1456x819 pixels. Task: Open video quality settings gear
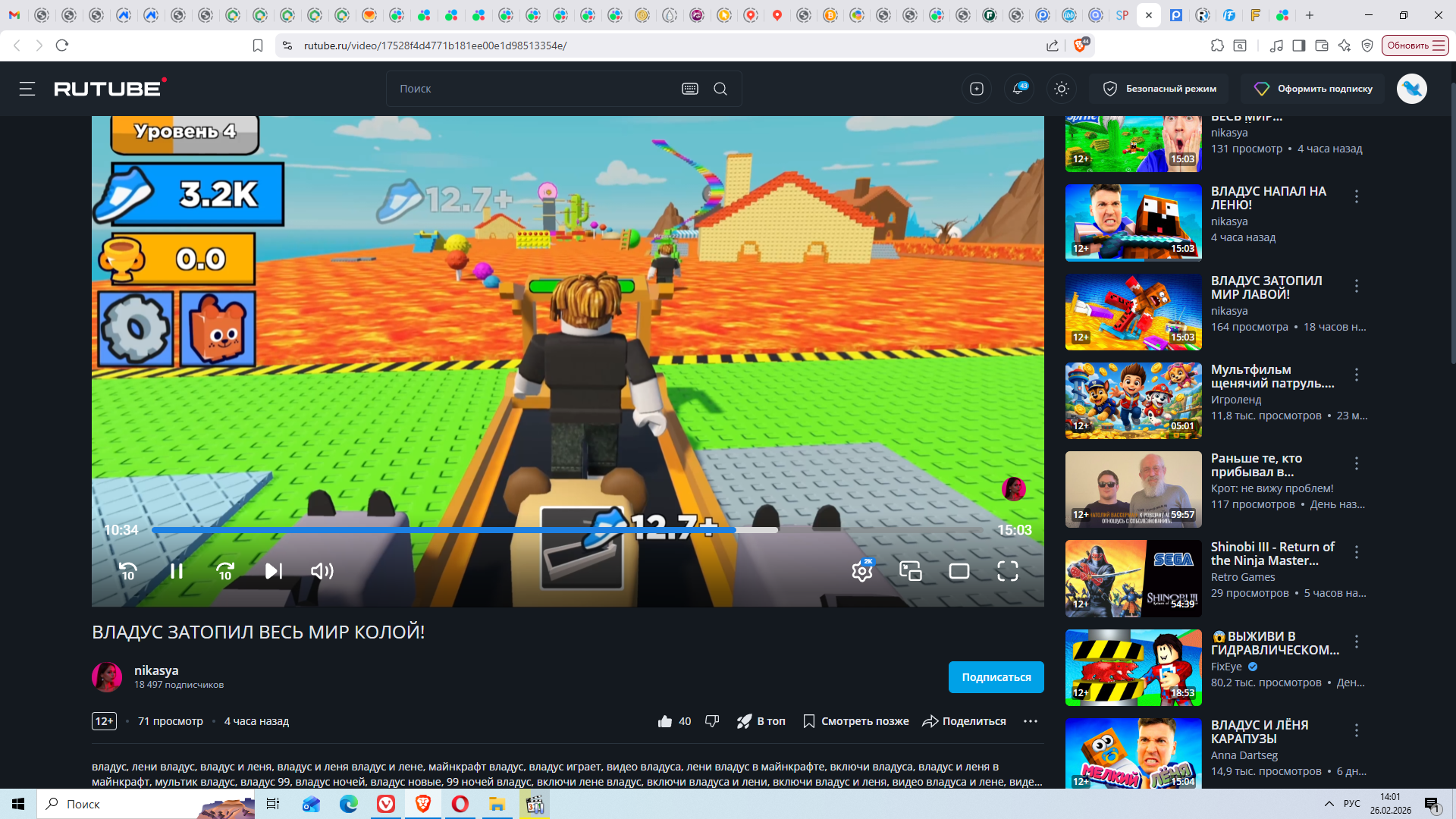862,571
